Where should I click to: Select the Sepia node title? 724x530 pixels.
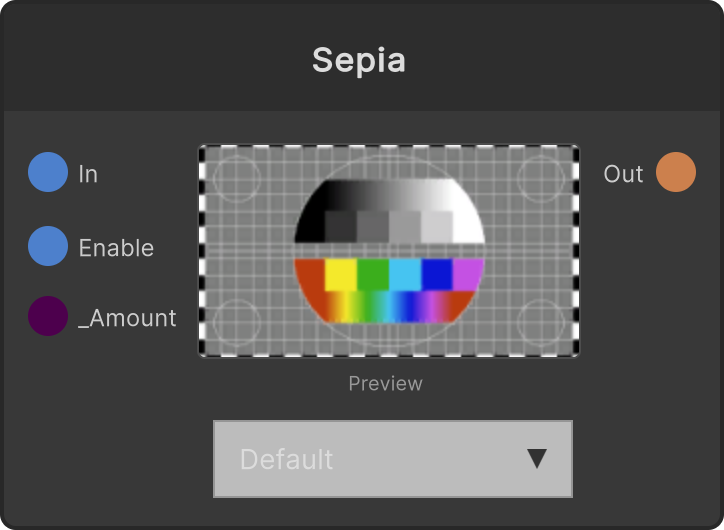click(x=359, y=60)
